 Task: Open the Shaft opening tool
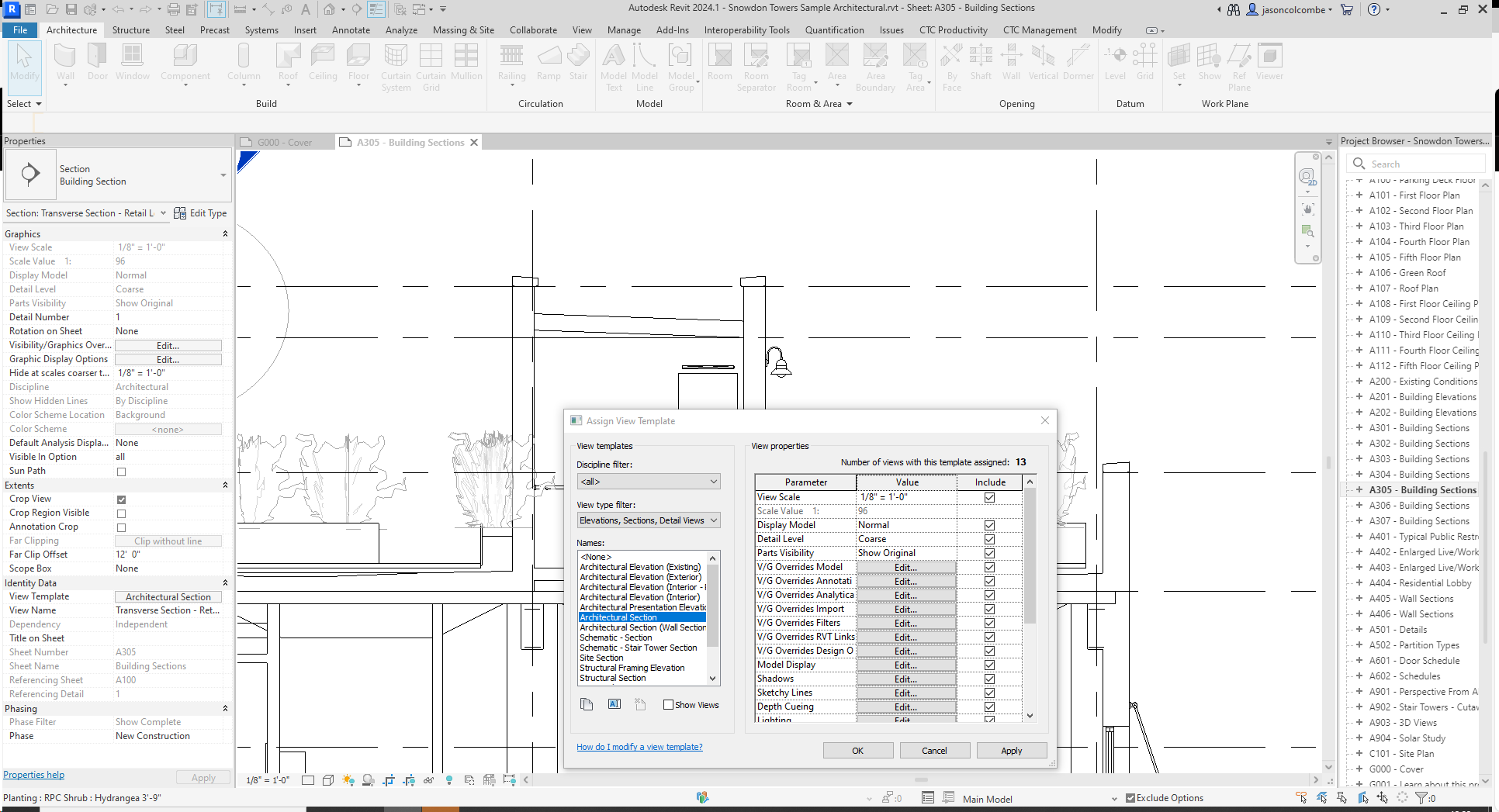point(981,62)
